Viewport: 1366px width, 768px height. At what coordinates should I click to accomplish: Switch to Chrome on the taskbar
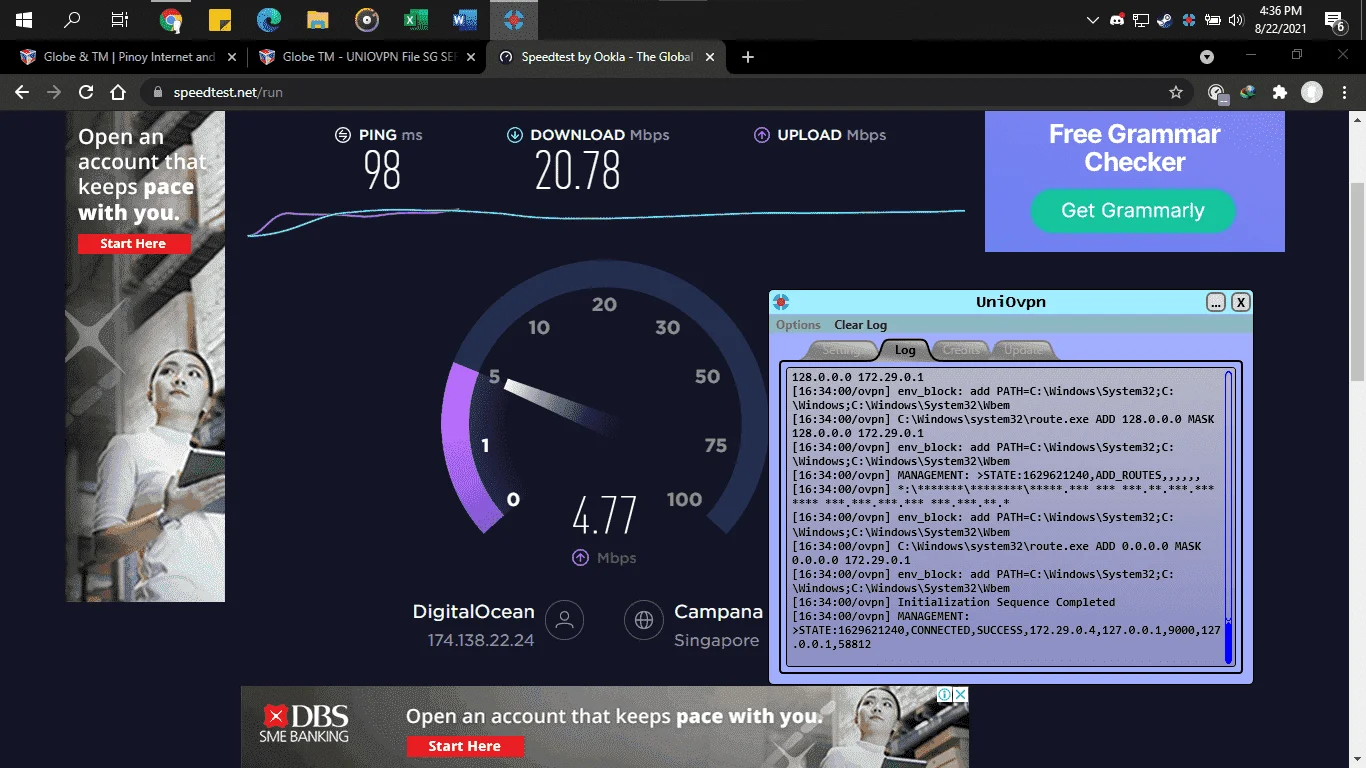[171, 19]
